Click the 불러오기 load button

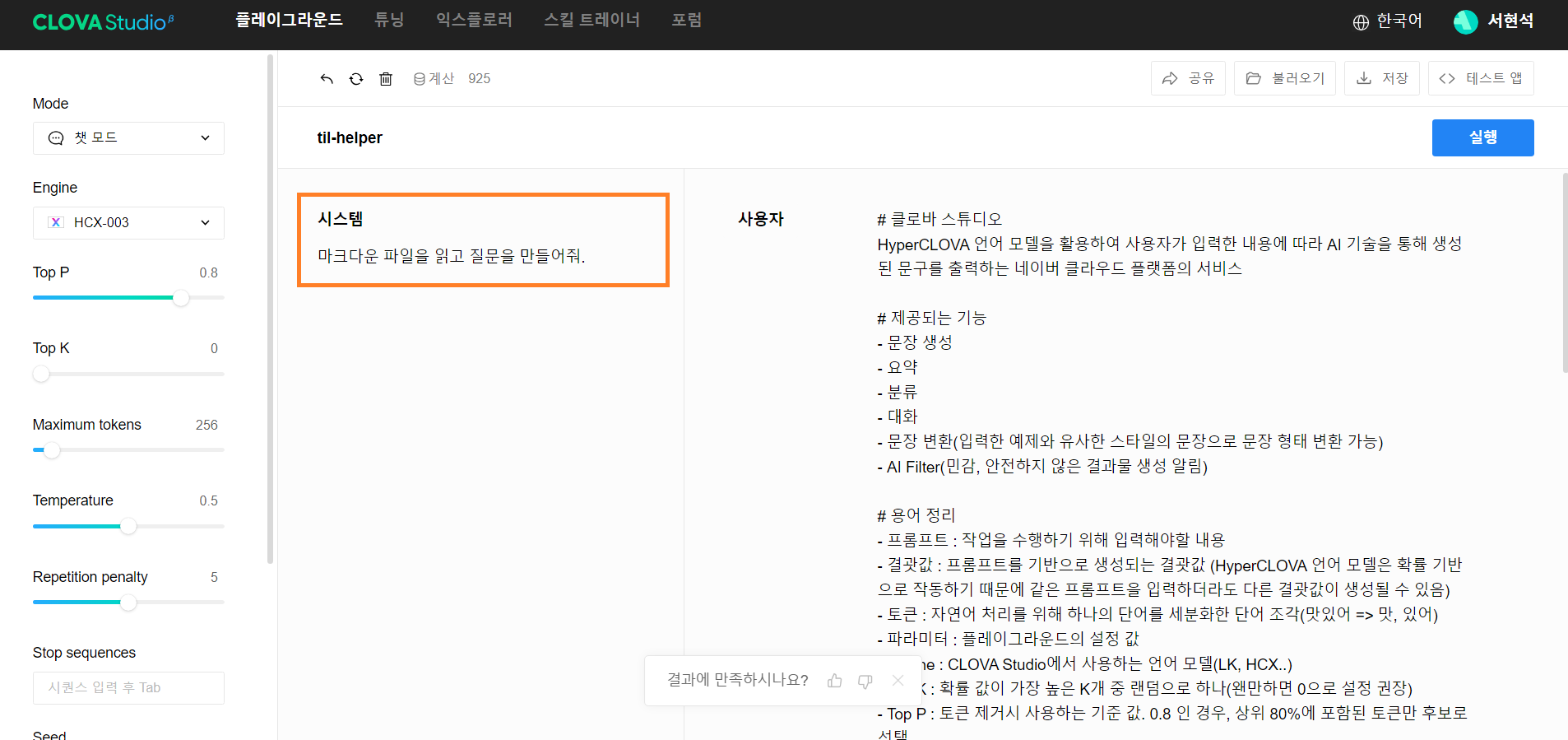(1285, 78)
